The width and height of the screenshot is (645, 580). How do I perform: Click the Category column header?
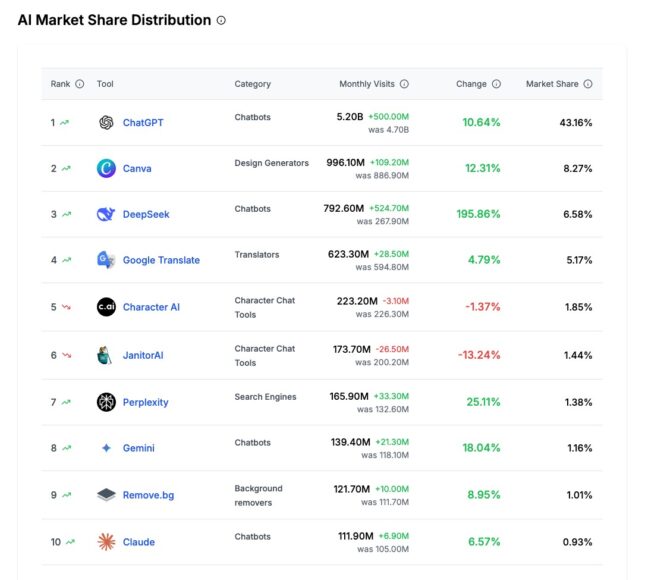[x=252, y=84]
